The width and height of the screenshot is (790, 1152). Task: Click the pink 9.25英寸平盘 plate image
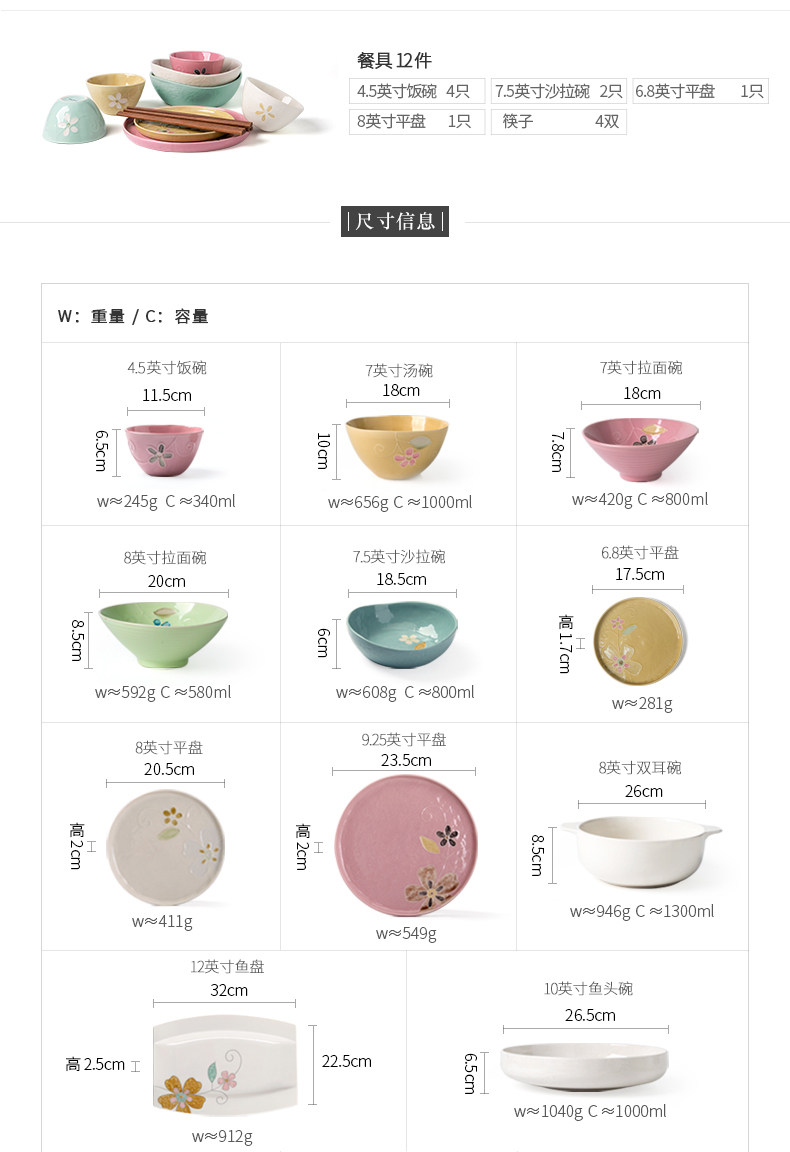(x=406, y=846)
